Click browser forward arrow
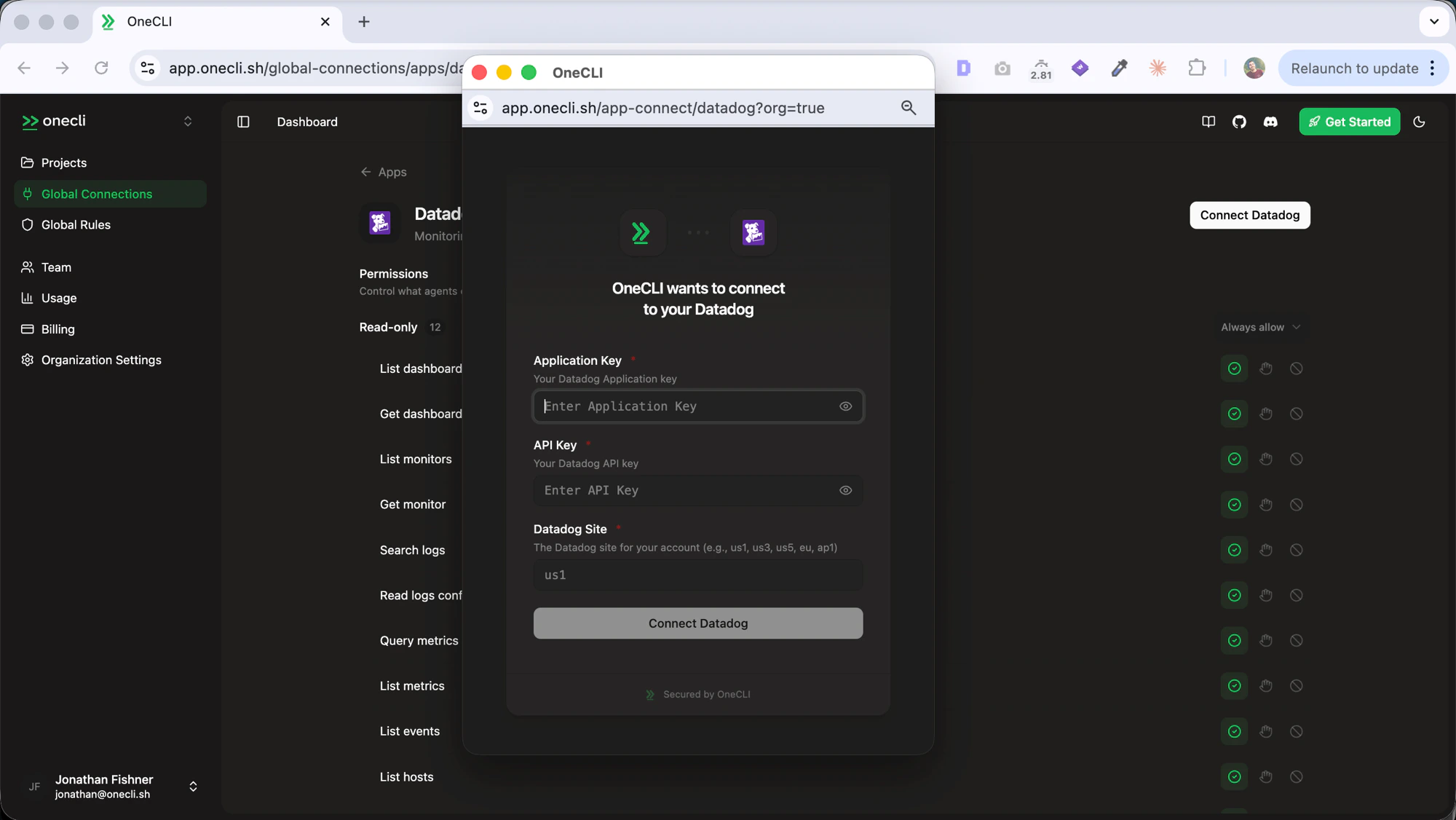 click(x=63, y=68)
